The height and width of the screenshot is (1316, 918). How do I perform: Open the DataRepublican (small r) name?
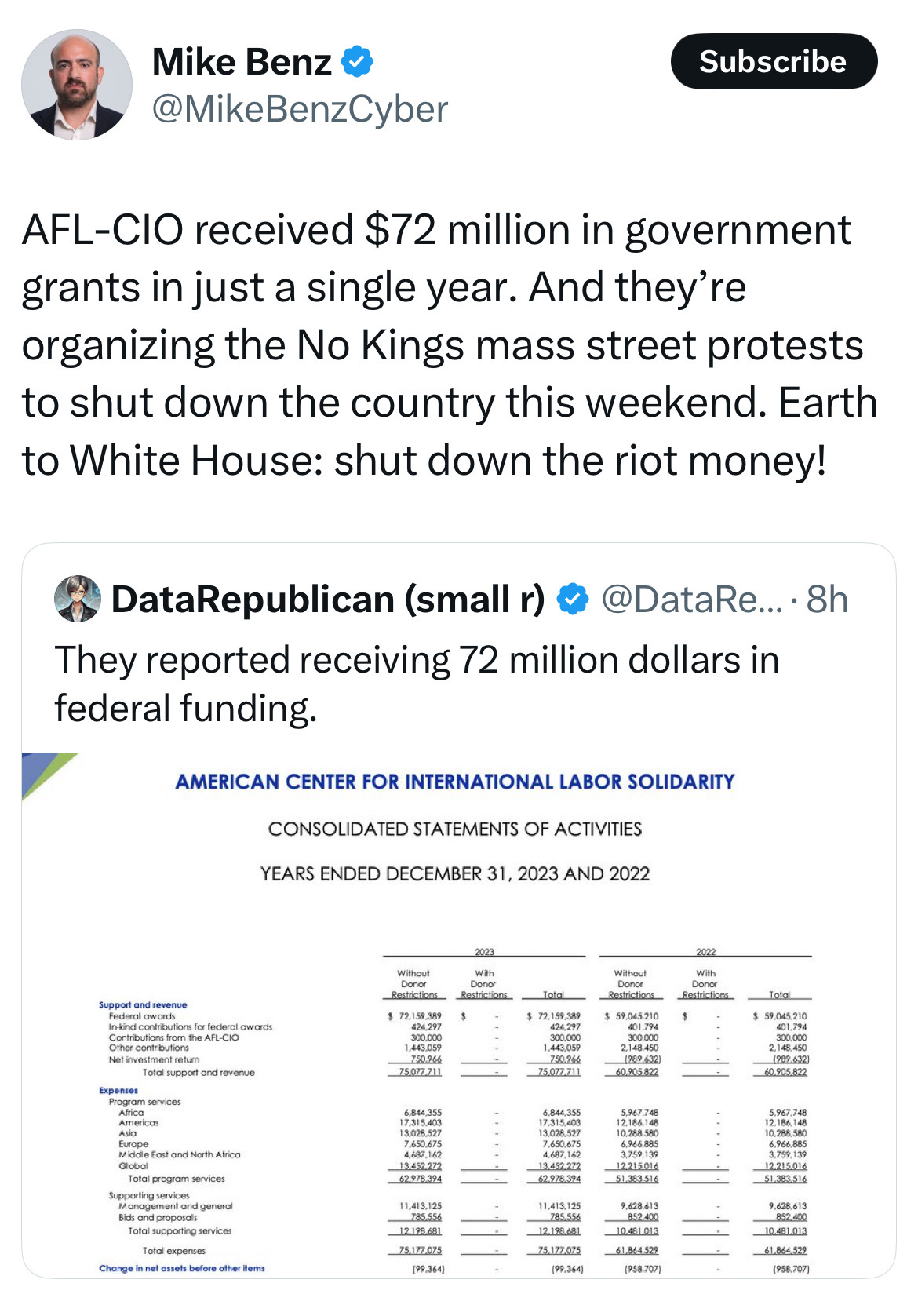(x=328, y=600)
